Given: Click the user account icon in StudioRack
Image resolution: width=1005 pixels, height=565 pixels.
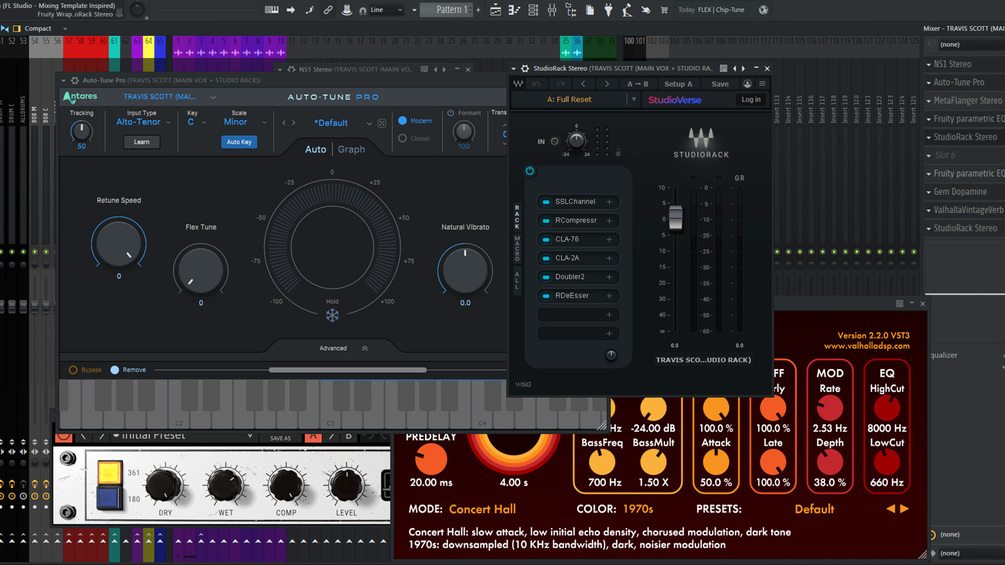Looking at the screenshot, I should click(747, 84).
